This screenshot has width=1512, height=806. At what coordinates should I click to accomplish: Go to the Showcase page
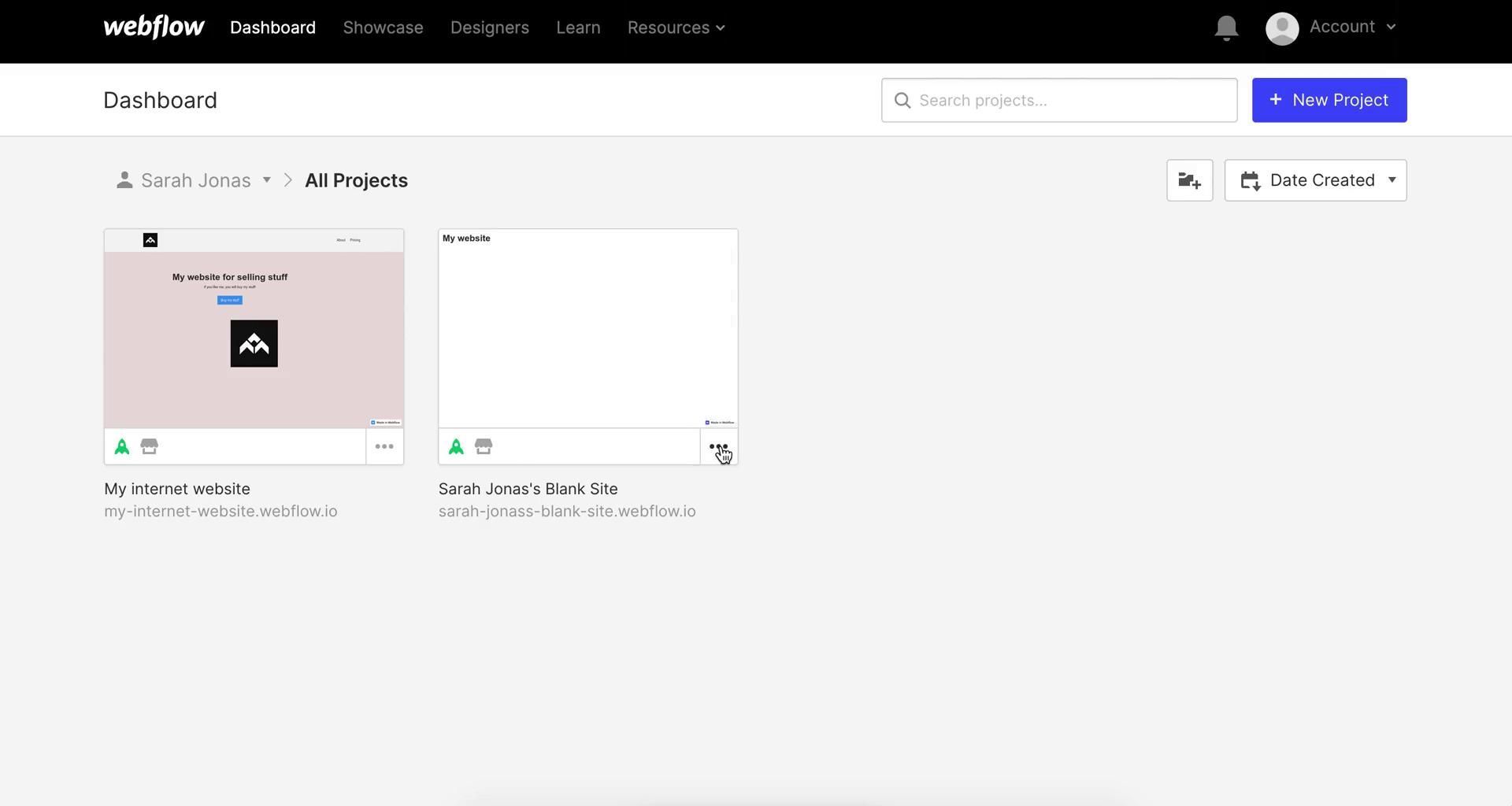pyautogui.click(x=383, y=28)
